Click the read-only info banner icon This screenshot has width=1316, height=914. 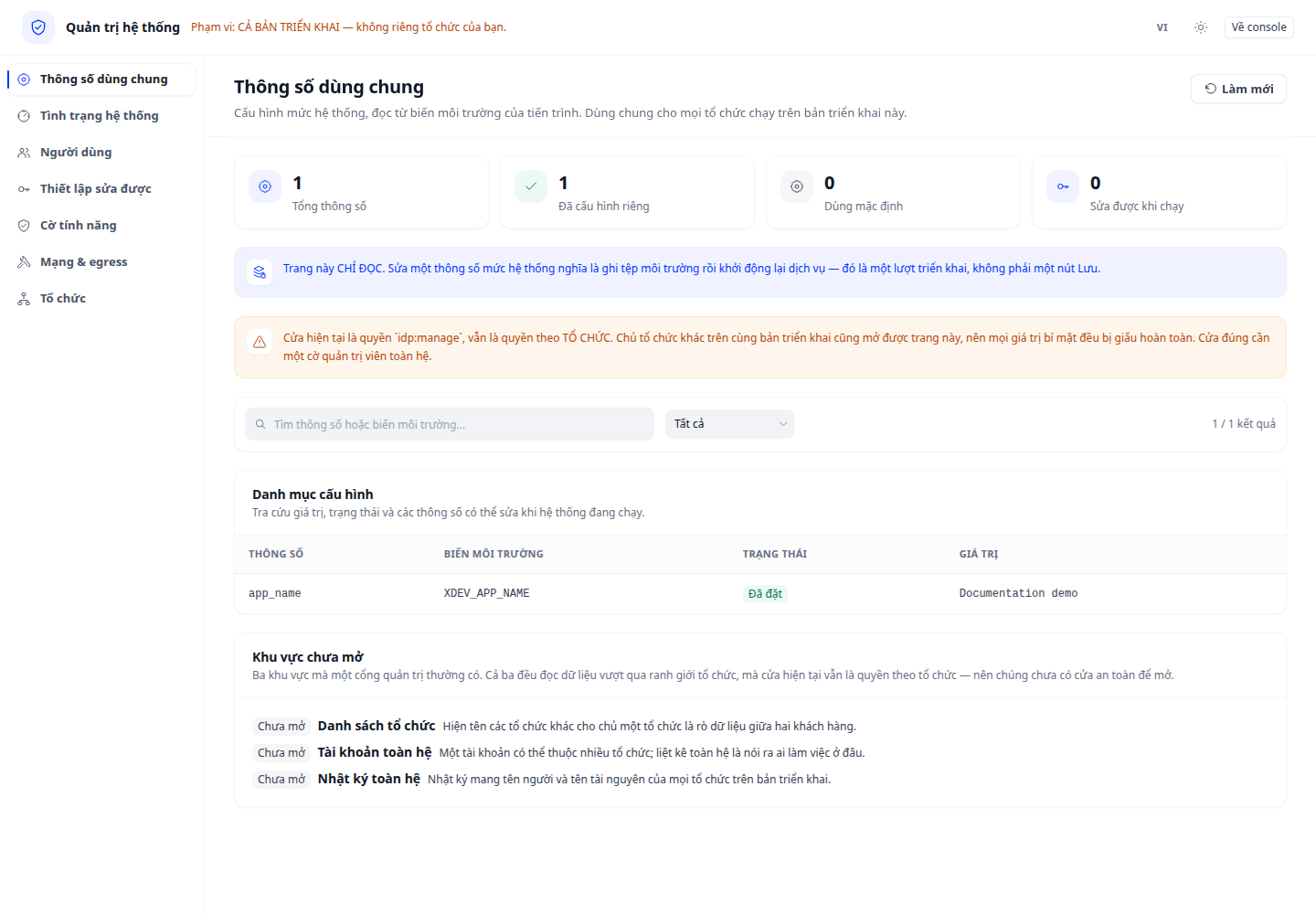click(260, 272)
